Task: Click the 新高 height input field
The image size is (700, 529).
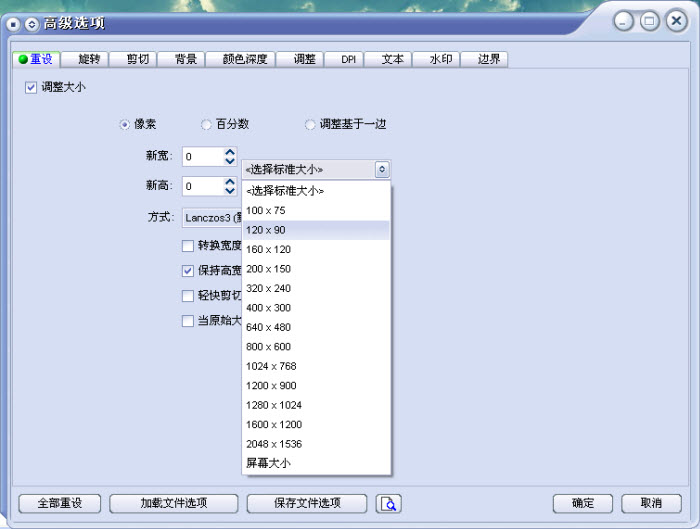Action: pyautogui.click(x=204, y=186)
